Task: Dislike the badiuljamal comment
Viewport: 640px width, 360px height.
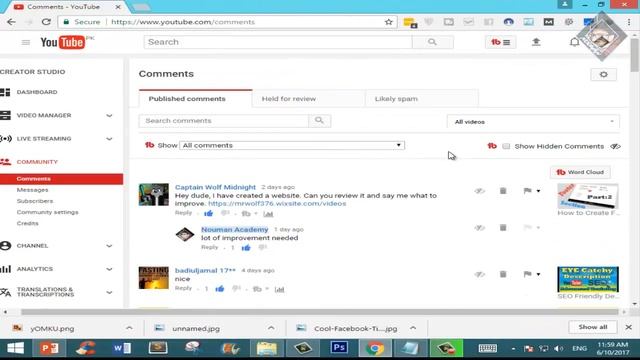Action: (x=236, y=289)
